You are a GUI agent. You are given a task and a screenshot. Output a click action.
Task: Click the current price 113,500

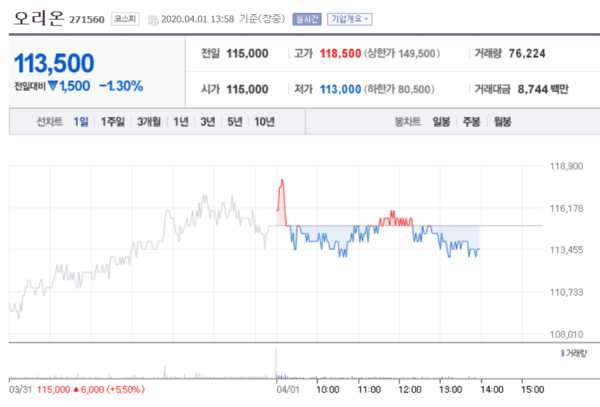pyautogui.click(x=54, y=63)
